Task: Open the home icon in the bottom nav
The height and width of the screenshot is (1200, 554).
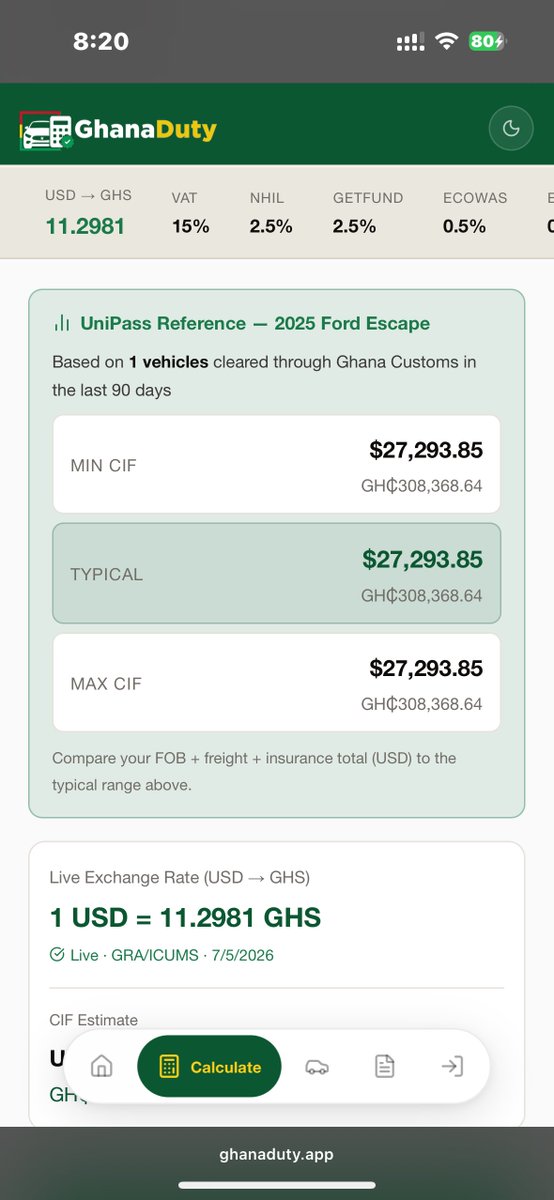Action: click(x=101, y=1067)
